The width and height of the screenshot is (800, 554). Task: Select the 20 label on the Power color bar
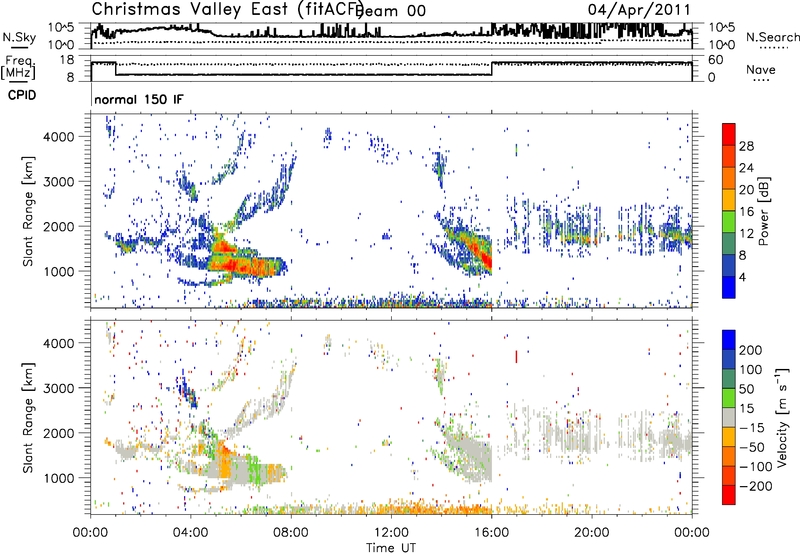[x=746, y=190]
